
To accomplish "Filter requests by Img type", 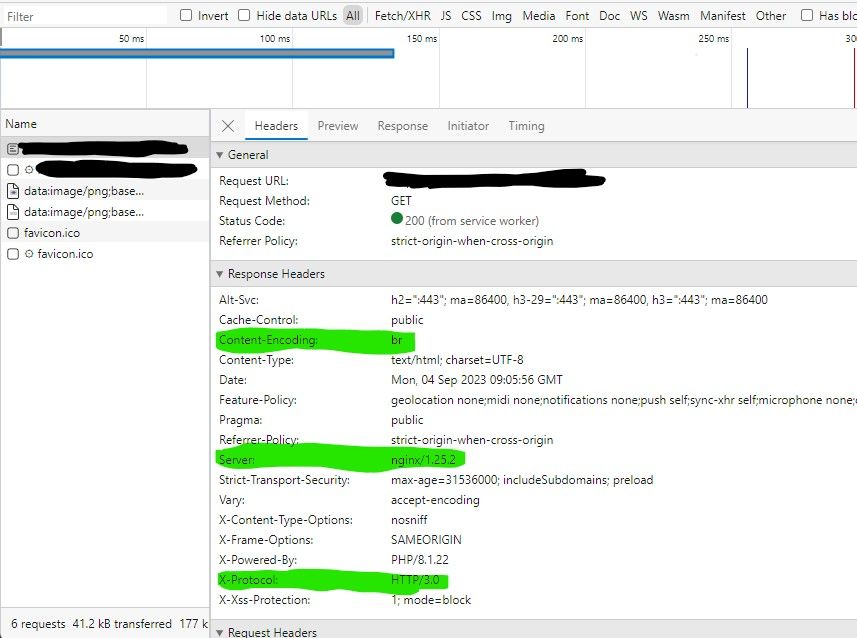I will coord(501,15).
